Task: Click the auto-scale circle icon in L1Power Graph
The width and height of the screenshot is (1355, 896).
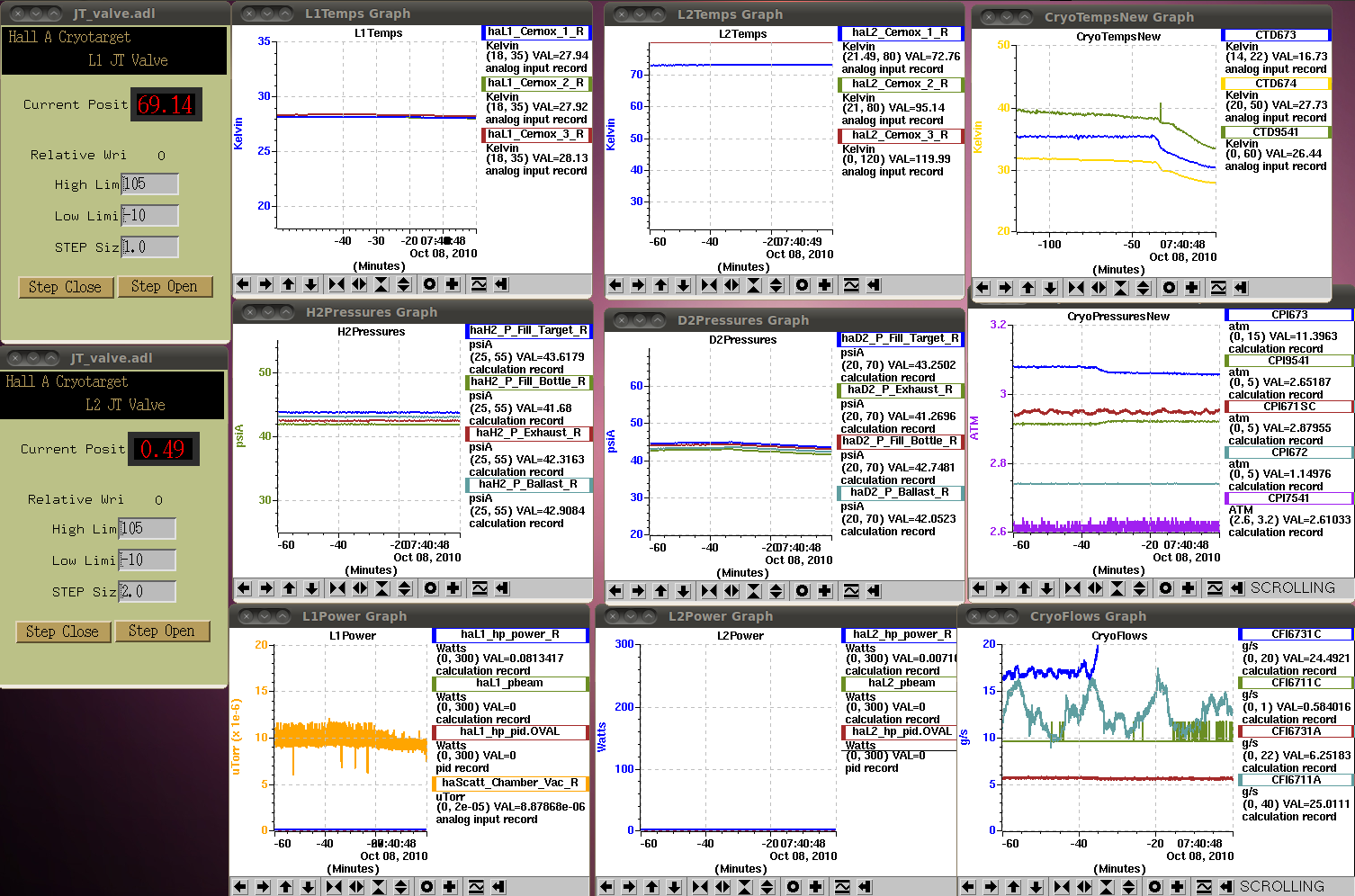Action: 426,887
